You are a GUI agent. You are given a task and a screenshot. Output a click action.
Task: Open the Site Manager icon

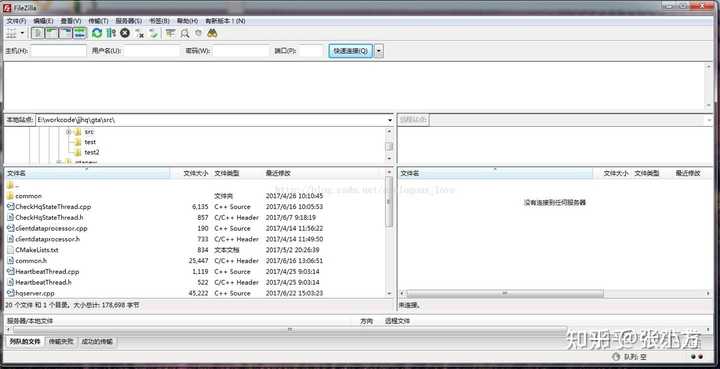point(11,33)
